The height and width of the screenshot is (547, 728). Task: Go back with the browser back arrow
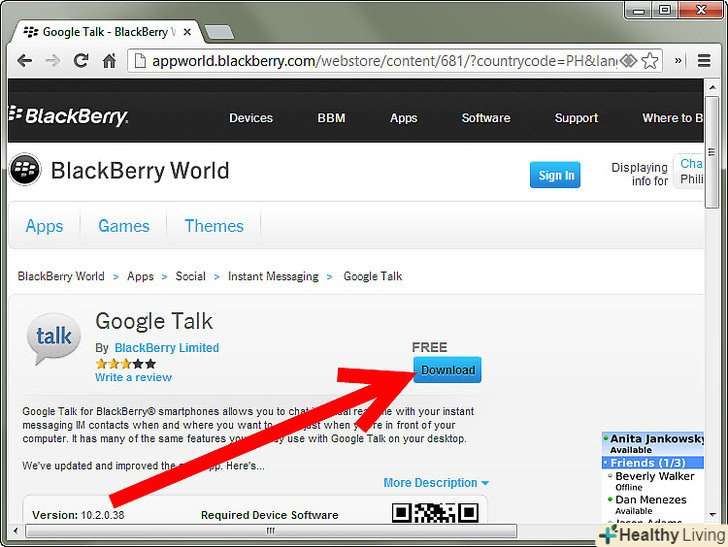(x=24, y=61)
